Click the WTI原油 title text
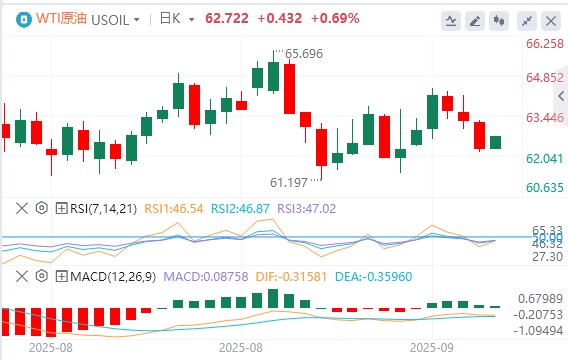 [61, 18]
